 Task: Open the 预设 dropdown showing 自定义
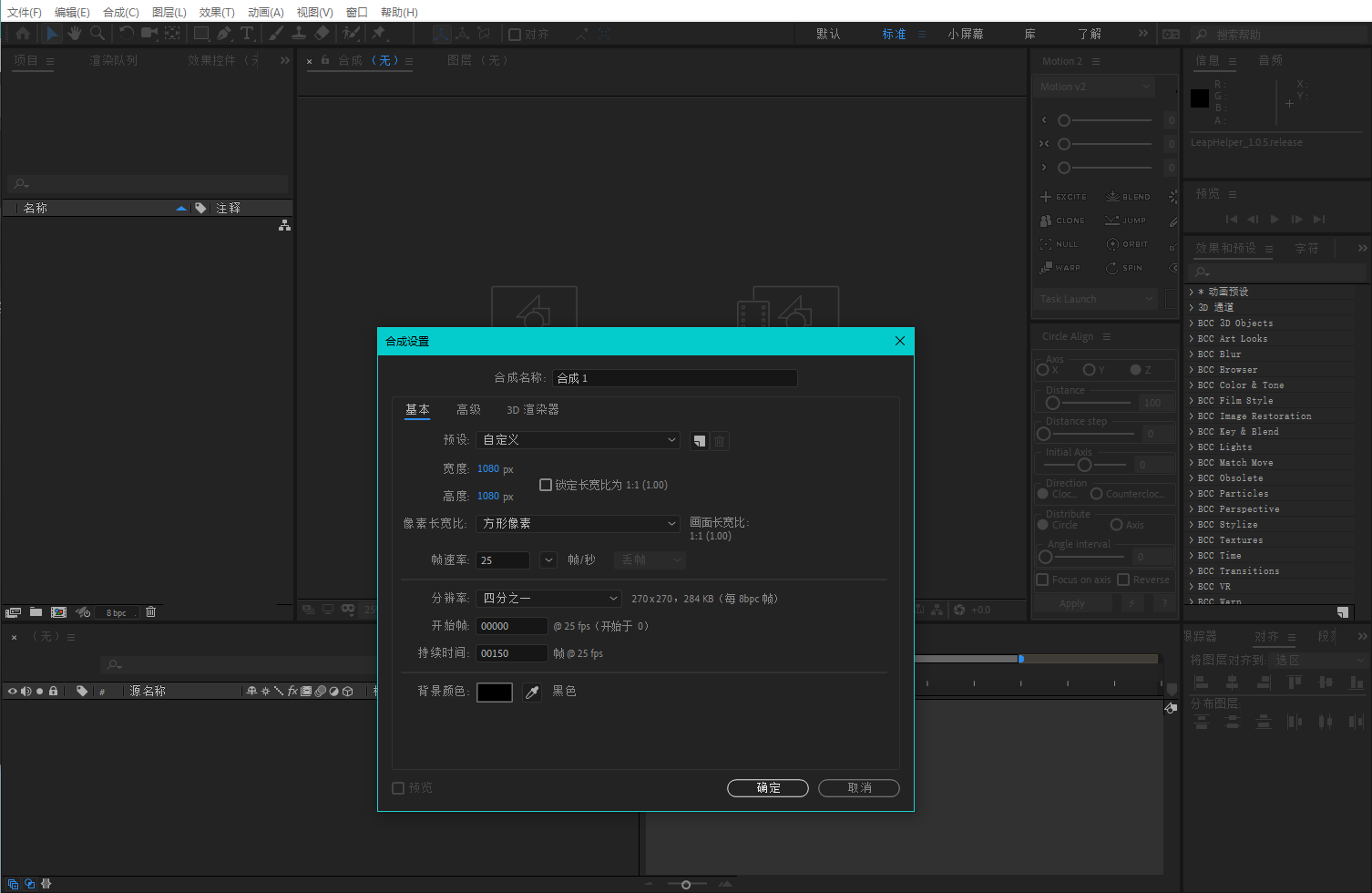(578, 440)
